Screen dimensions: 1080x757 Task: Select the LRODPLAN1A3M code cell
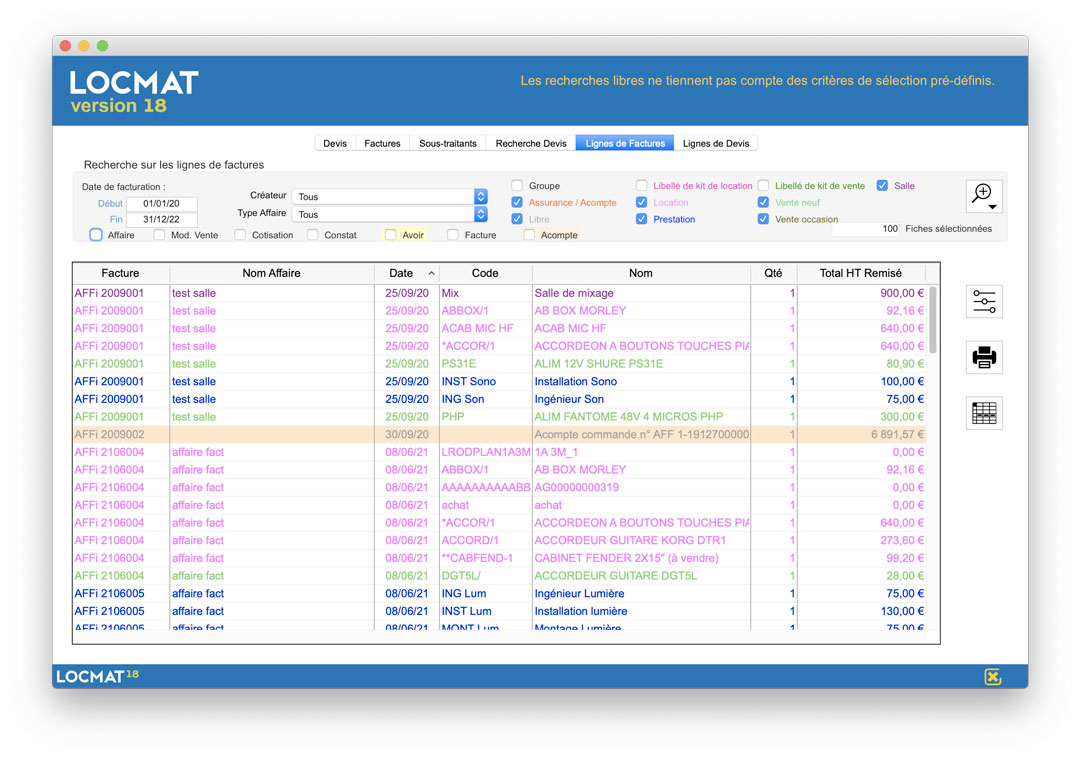click(x=486, y=453)
